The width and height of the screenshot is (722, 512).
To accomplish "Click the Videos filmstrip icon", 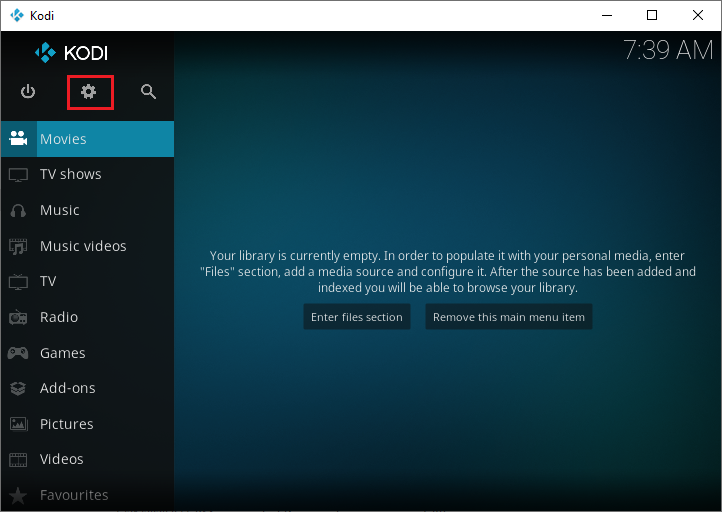I will [x=18, y=460].
